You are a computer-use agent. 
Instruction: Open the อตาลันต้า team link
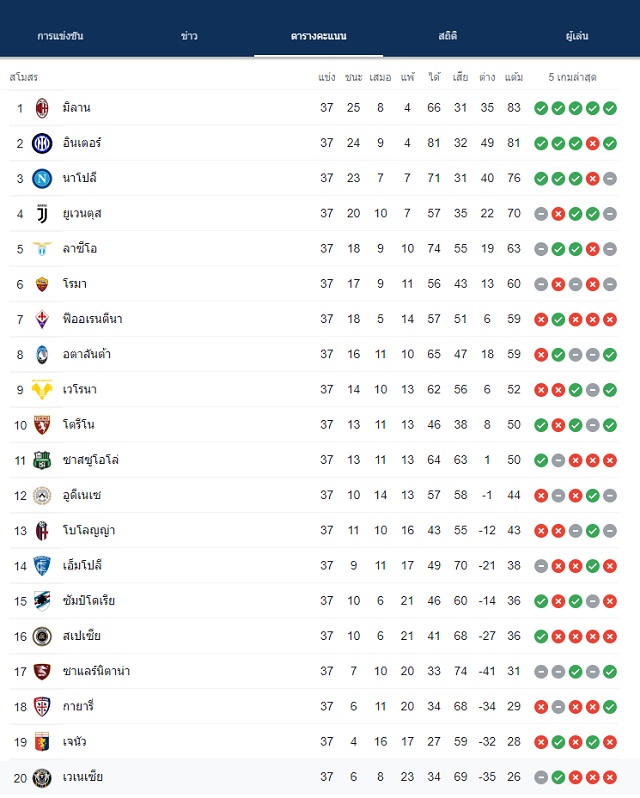click(86, 354)
